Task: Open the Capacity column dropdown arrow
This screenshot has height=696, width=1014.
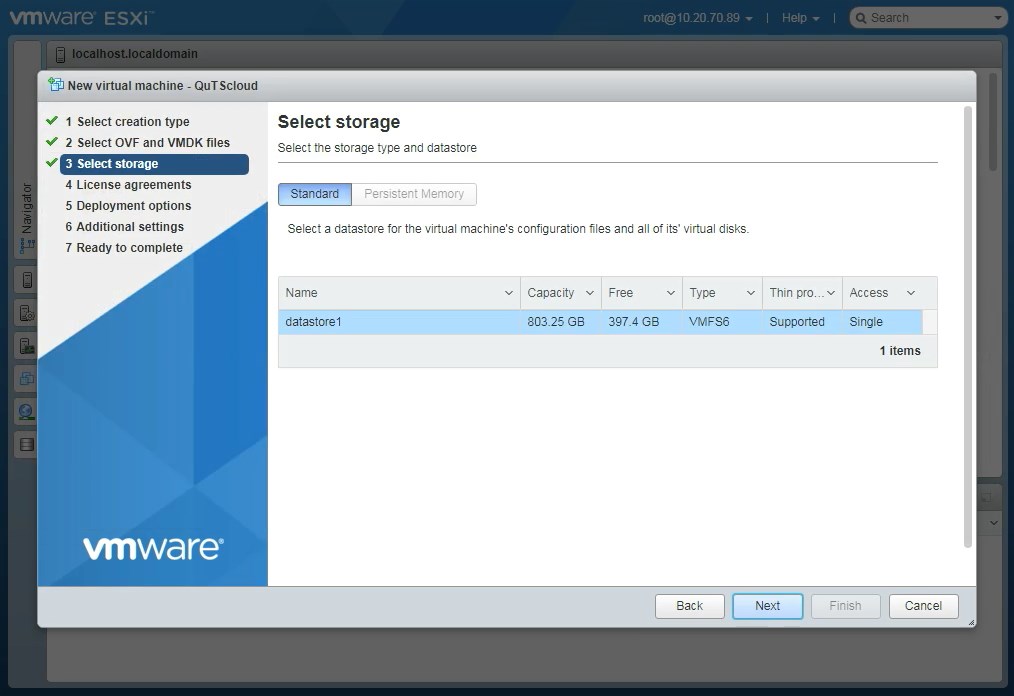Action: tap(590, 293)
